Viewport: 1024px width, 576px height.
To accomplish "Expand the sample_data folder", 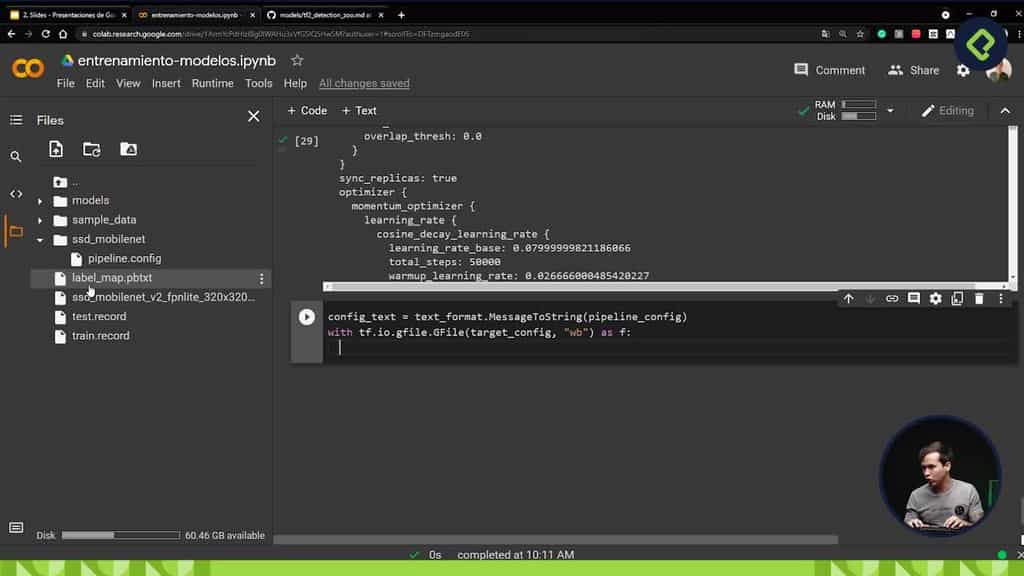I will 40,219.
